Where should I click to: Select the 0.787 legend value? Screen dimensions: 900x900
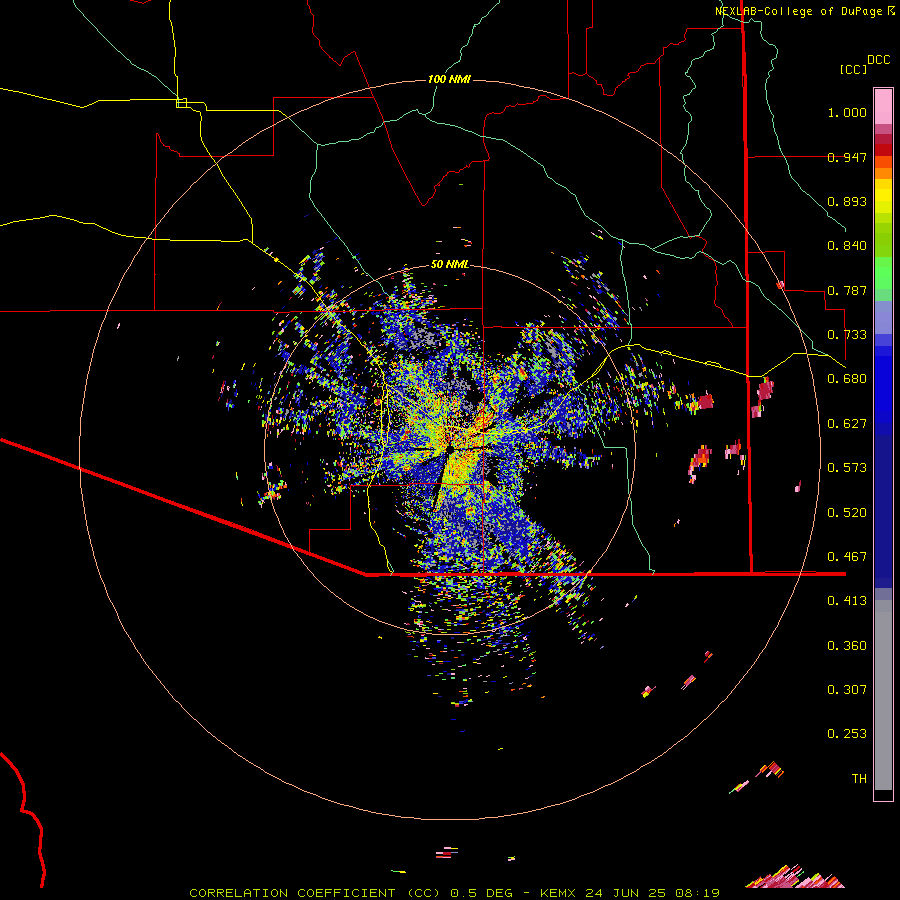(847, 290)
